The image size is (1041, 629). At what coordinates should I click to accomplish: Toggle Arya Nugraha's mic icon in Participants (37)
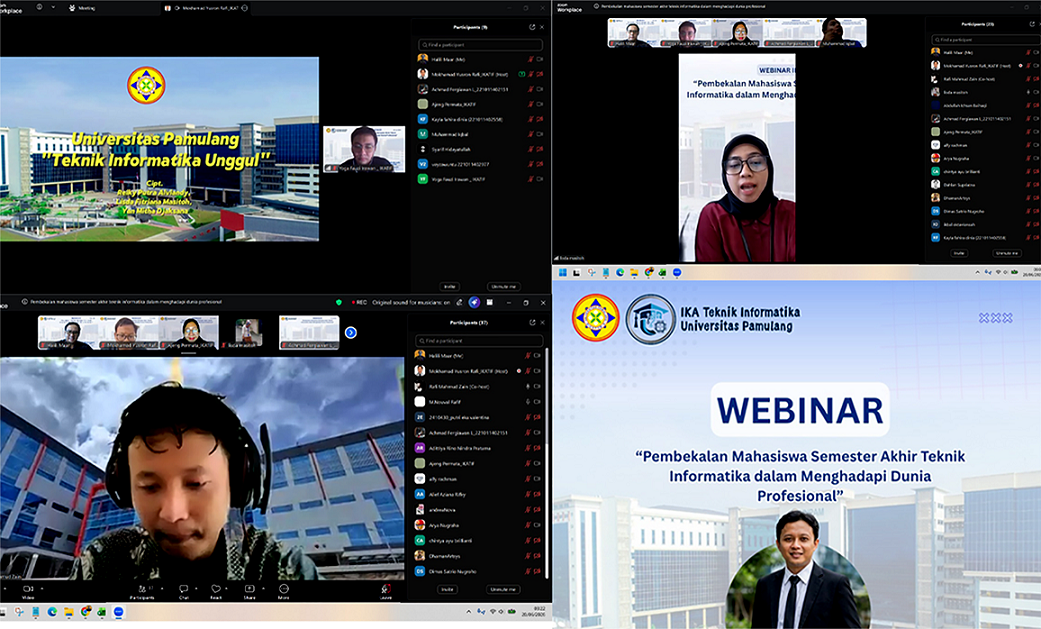tap(528, 525)
